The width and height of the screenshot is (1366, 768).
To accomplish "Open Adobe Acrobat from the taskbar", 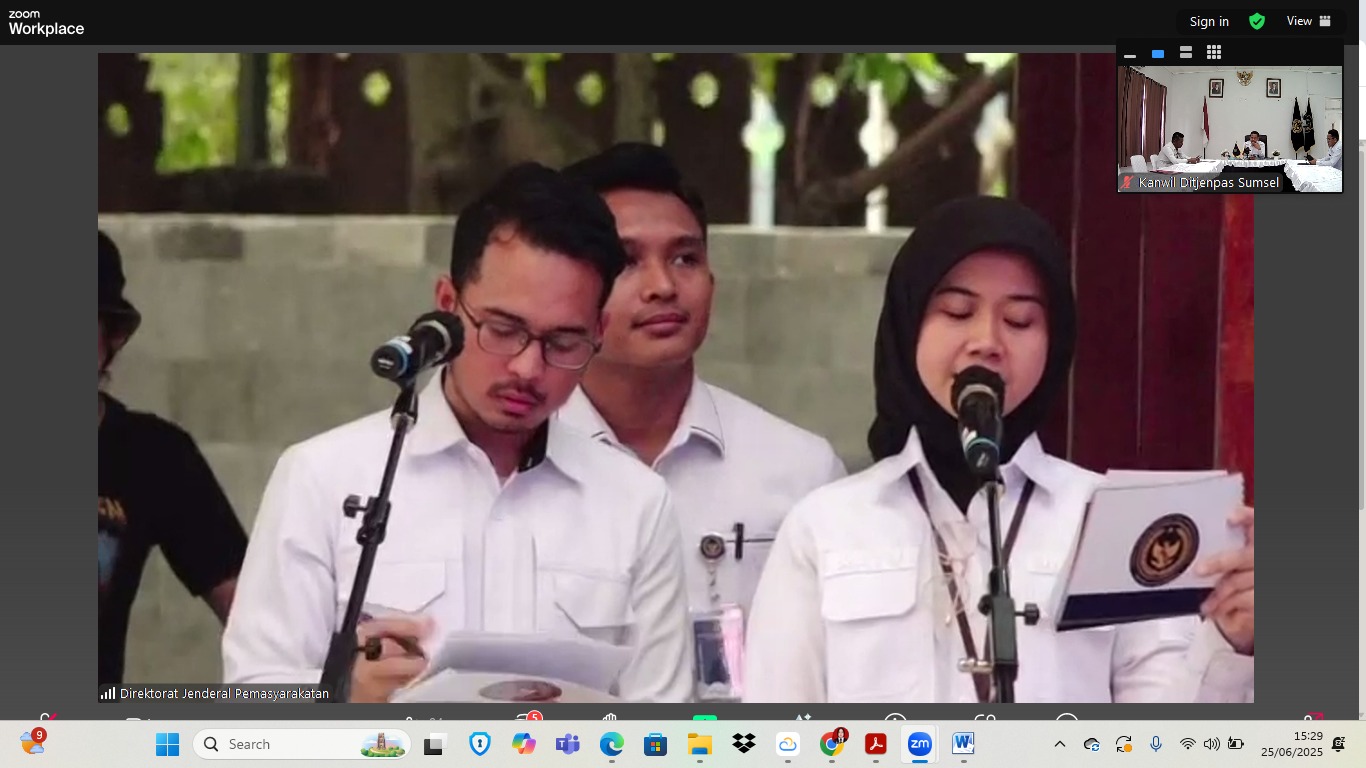I will pyautogui.click(x=876, y=744).
